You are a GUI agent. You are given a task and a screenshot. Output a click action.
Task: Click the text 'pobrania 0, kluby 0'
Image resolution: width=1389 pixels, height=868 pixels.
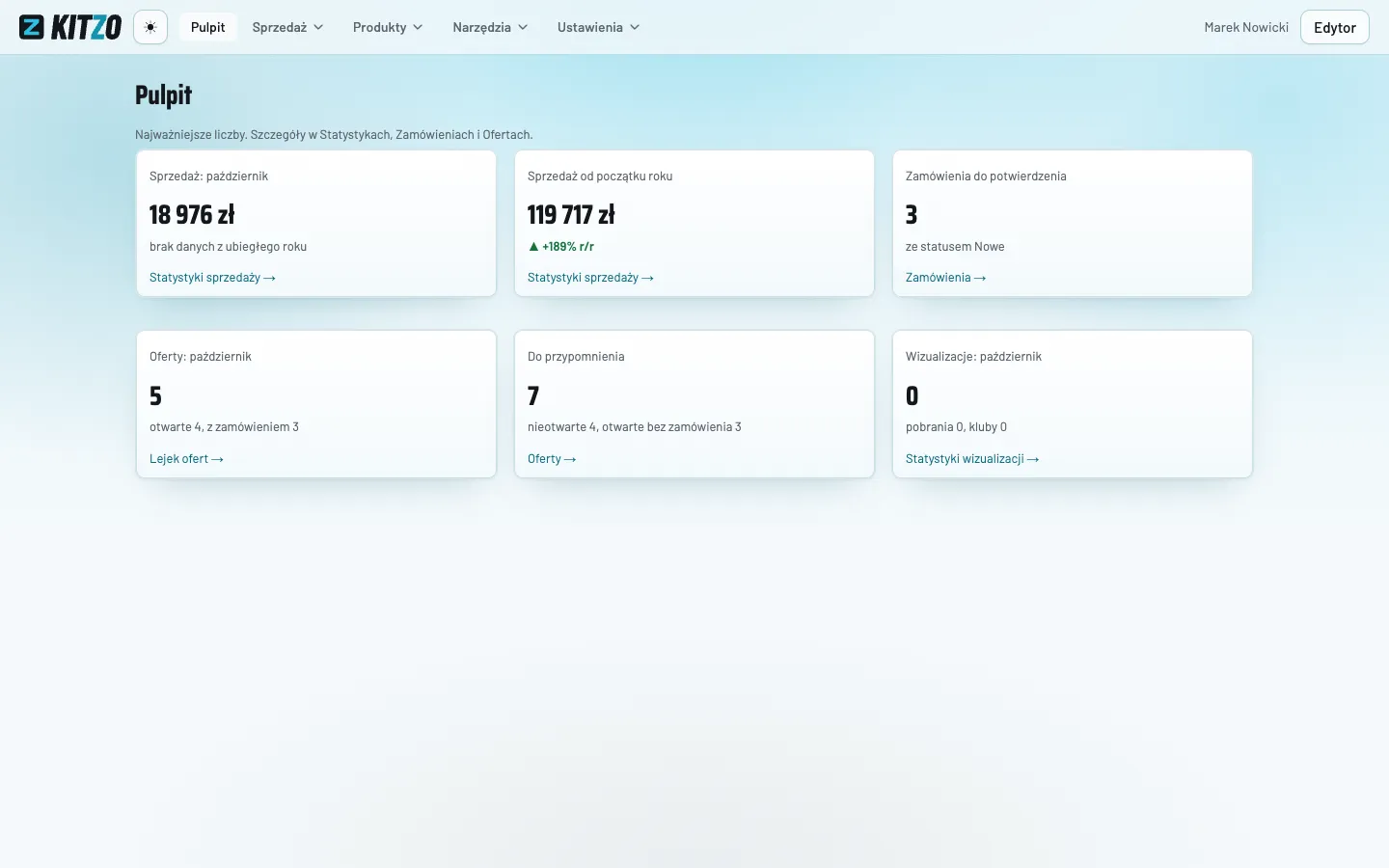(956, 427)
